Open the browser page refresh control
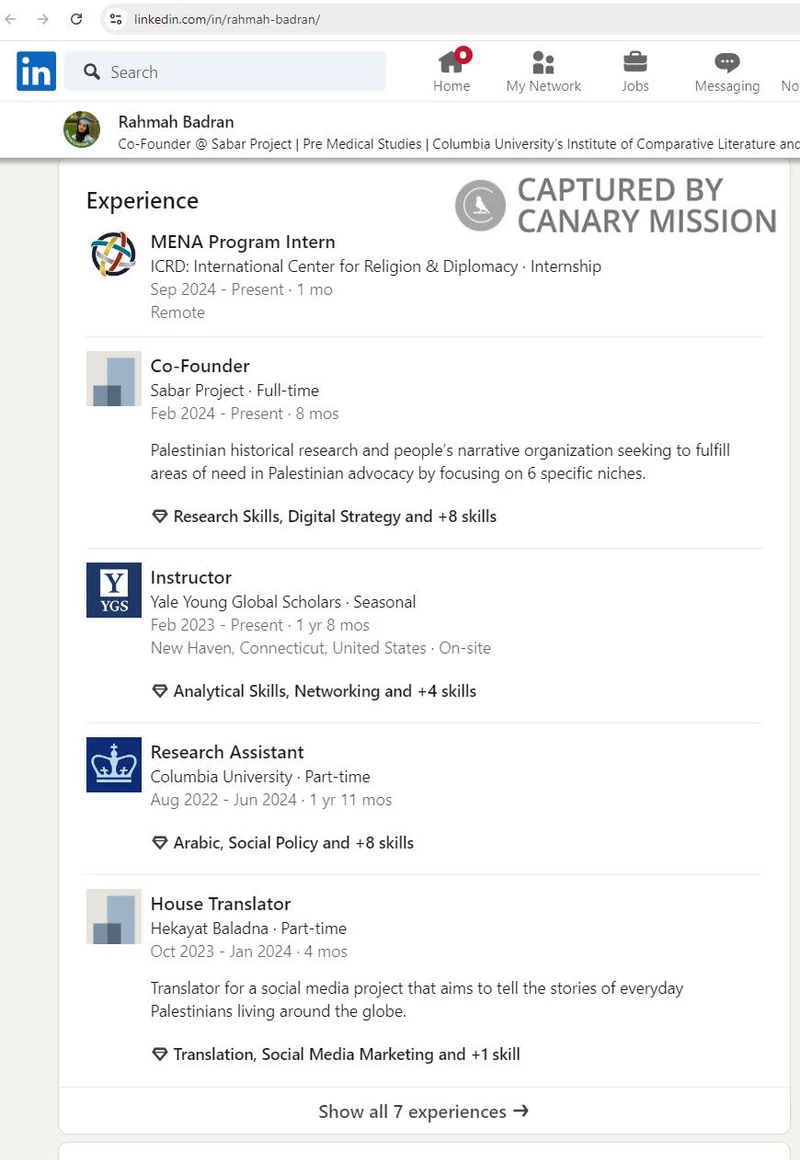 pyautogui.click(x=77, y=19)
